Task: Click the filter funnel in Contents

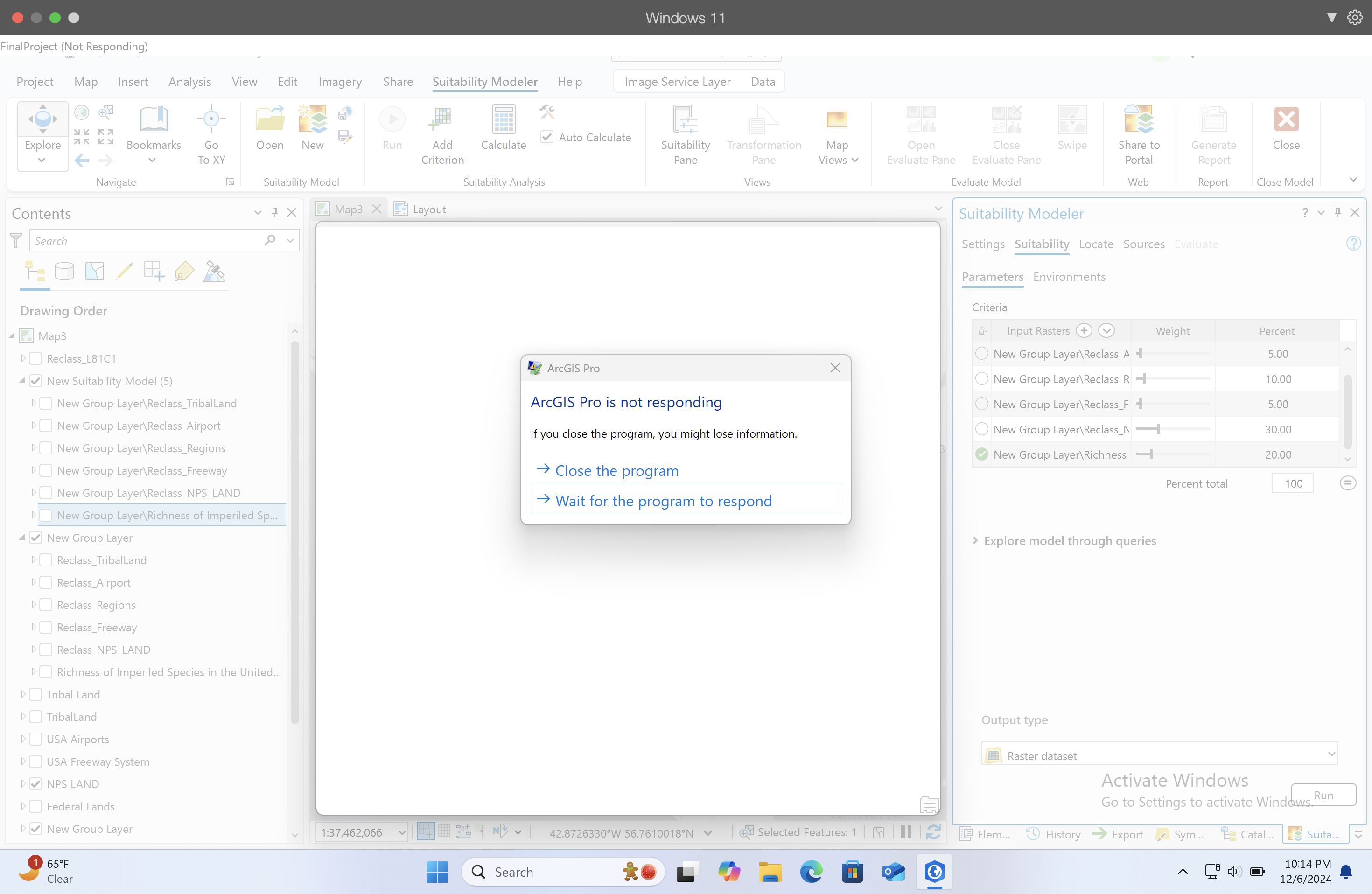Action: 16,240
